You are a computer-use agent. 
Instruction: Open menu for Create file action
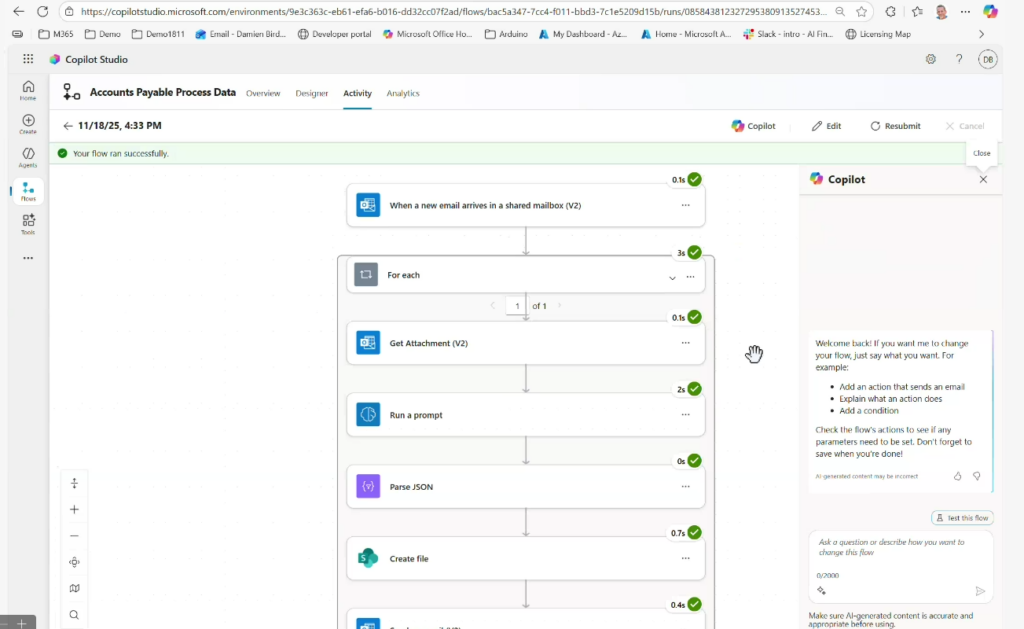685,558
